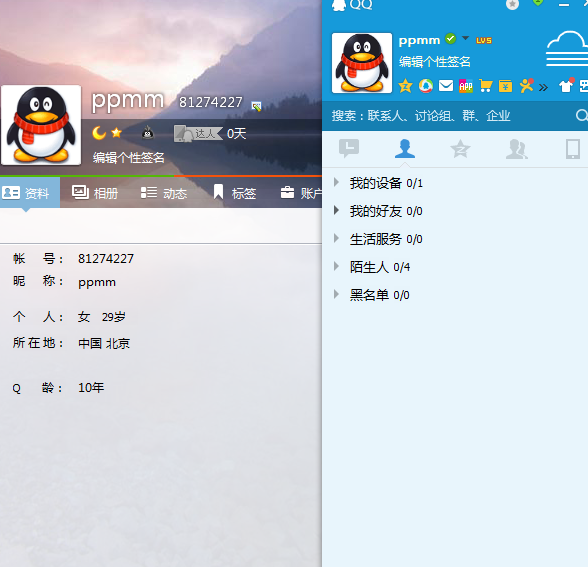Click the ppmm nickname in the main panel
This screenshot has height=567, width=588.
click(x=419, y=40)
